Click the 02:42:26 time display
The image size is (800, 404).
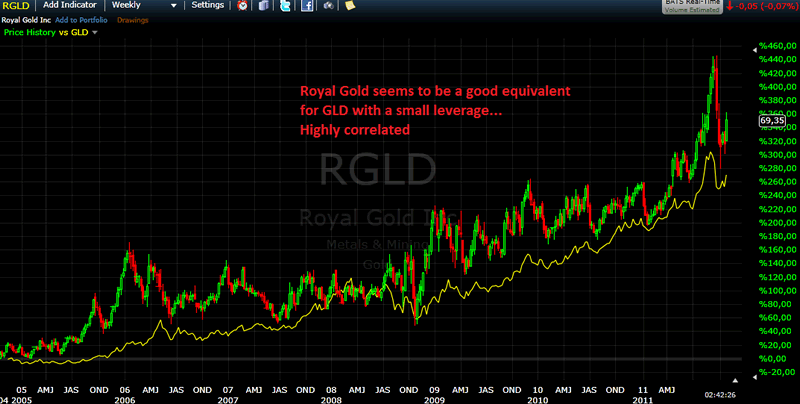[719, 394]
